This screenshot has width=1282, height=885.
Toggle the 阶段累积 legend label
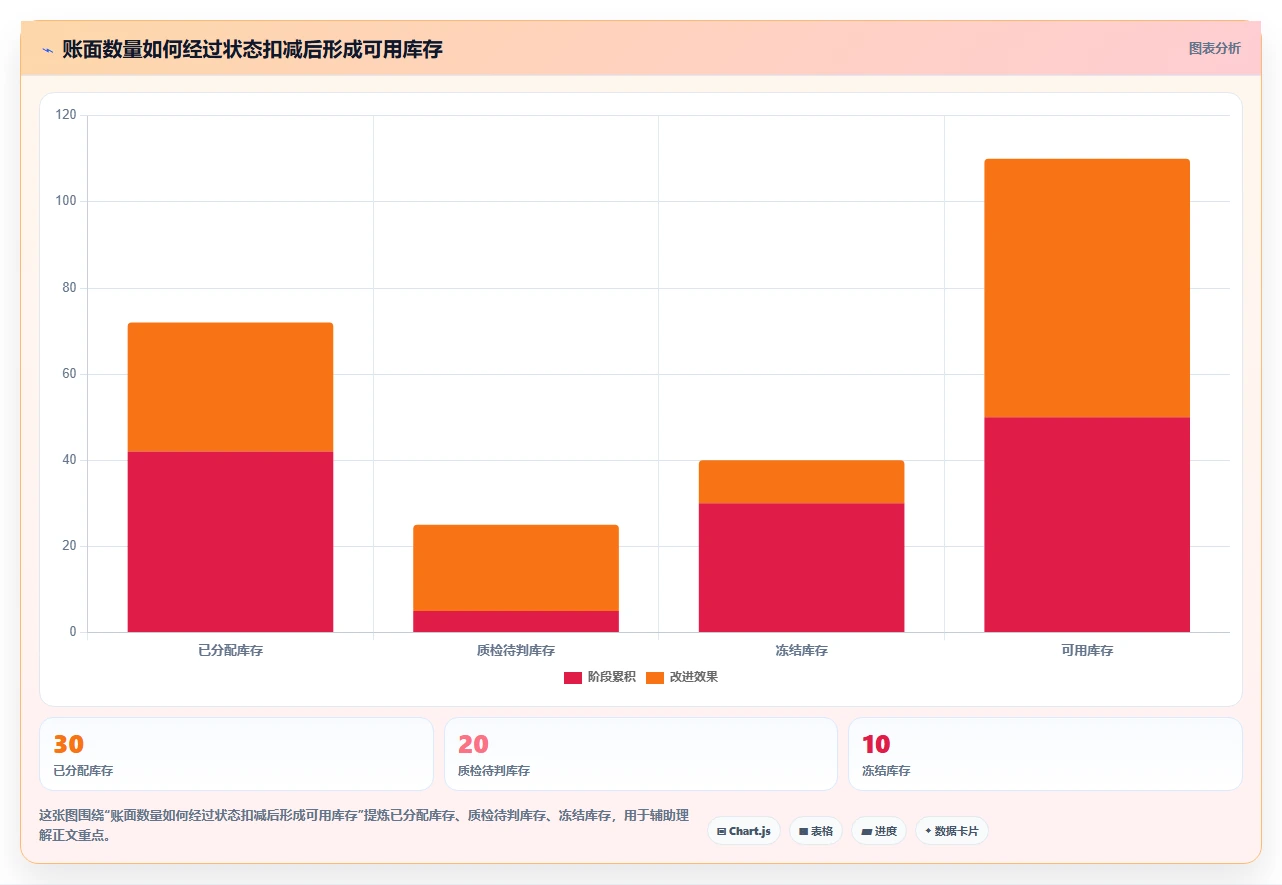[x=612, y=677]
